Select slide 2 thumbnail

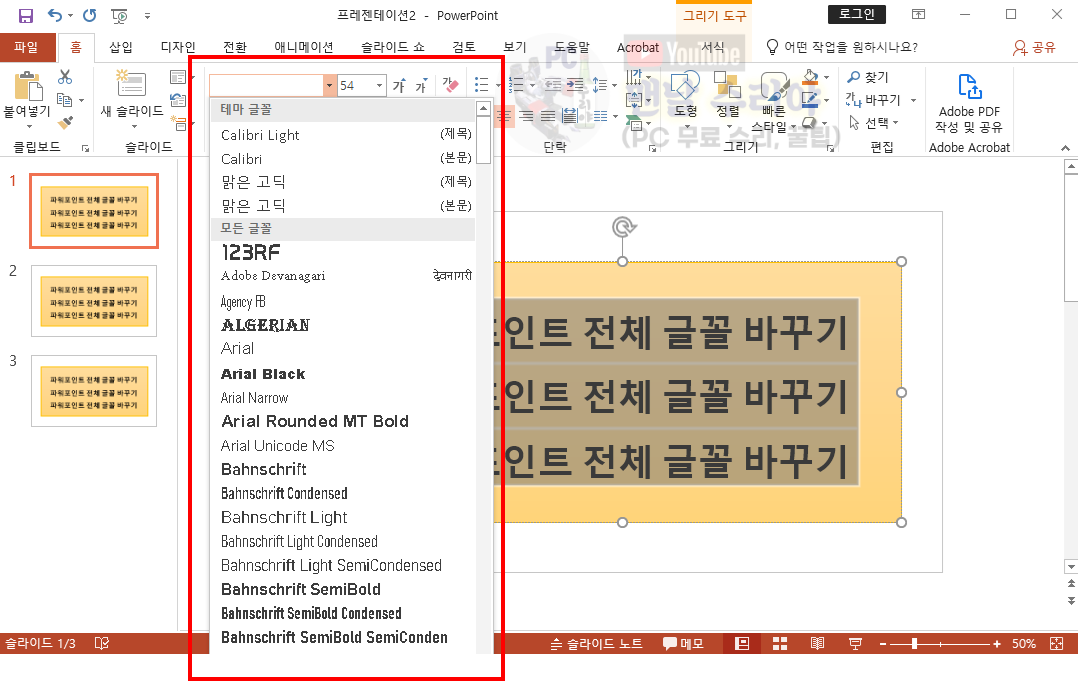[94, 301]
